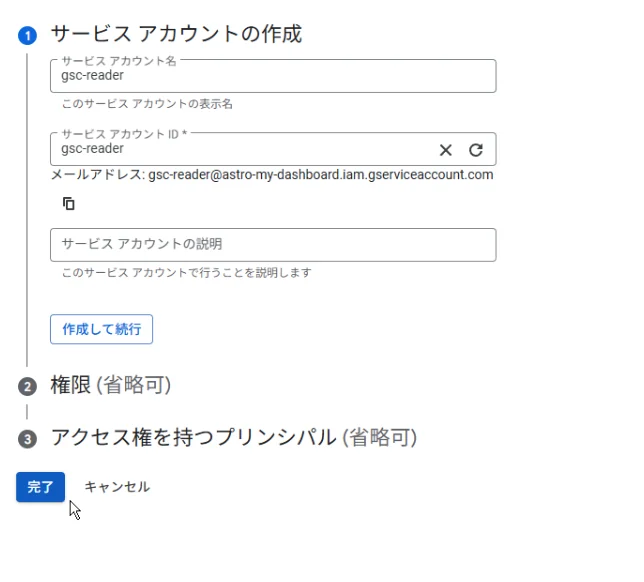Focus the サービス アカウント名 input field

pyautogui.click(x=272, y=78)
